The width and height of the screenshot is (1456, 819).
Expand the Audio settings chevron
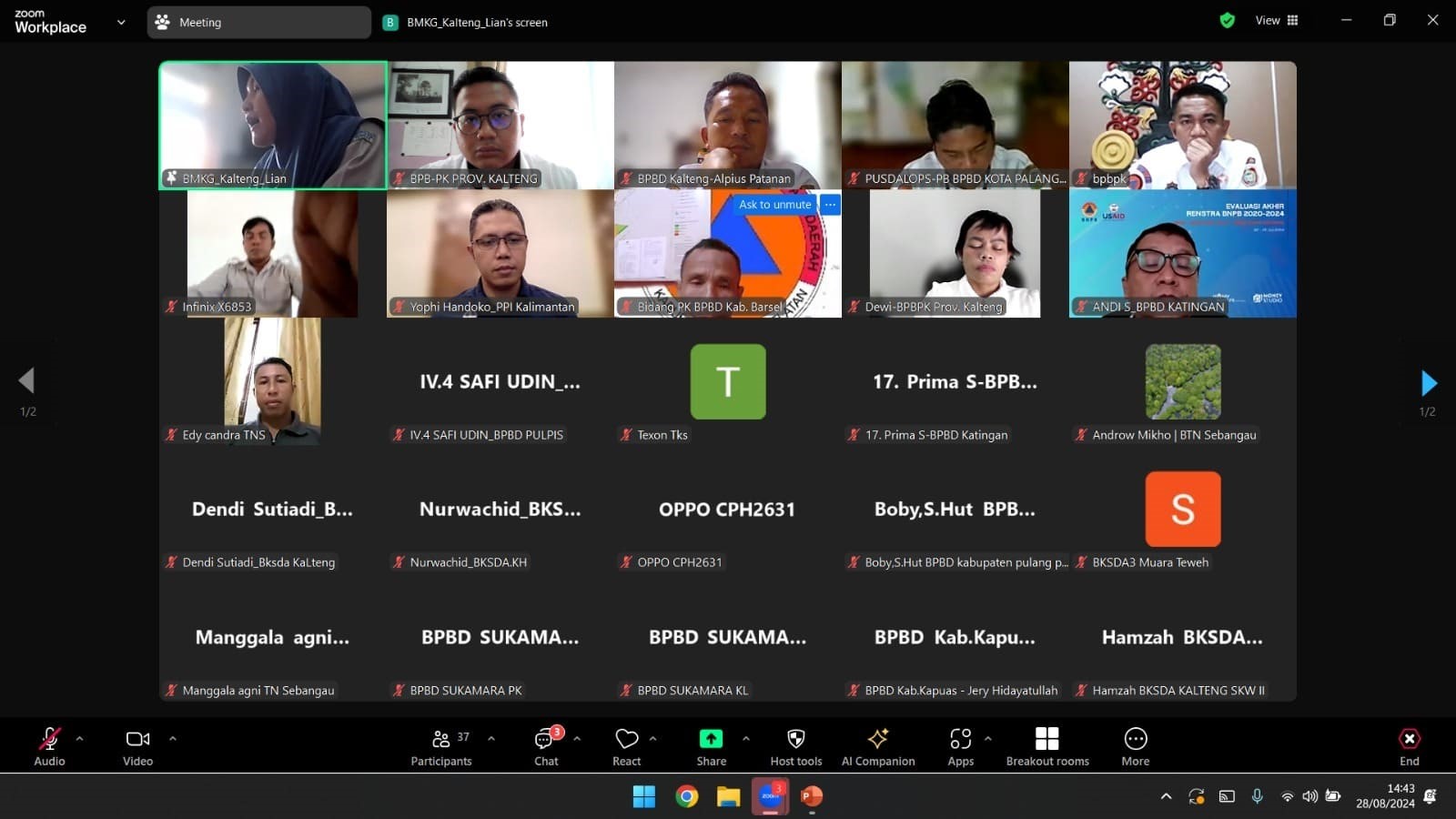tap(80, 738)
